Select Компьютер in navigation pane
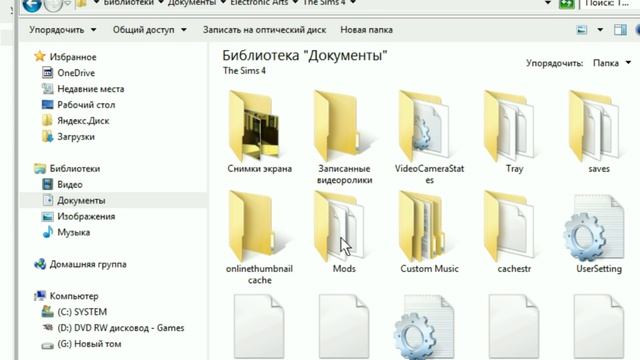The width and height of the screenshot is (640, 360). pos(74,296)
